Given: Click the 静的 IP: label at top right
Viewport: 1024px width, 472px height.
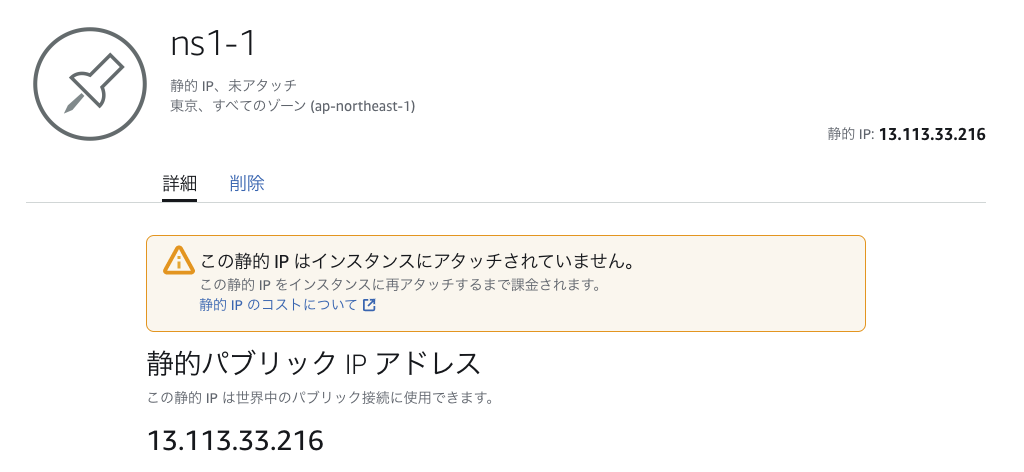Looking at the screenshot, I should 851,134.
